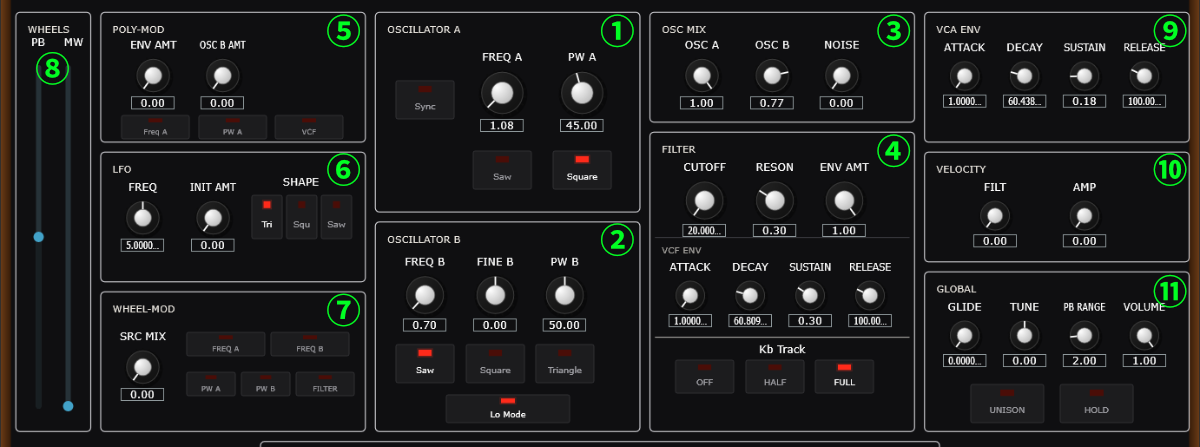
Task: Click the RESON knob in Filter
Action: 774,201
